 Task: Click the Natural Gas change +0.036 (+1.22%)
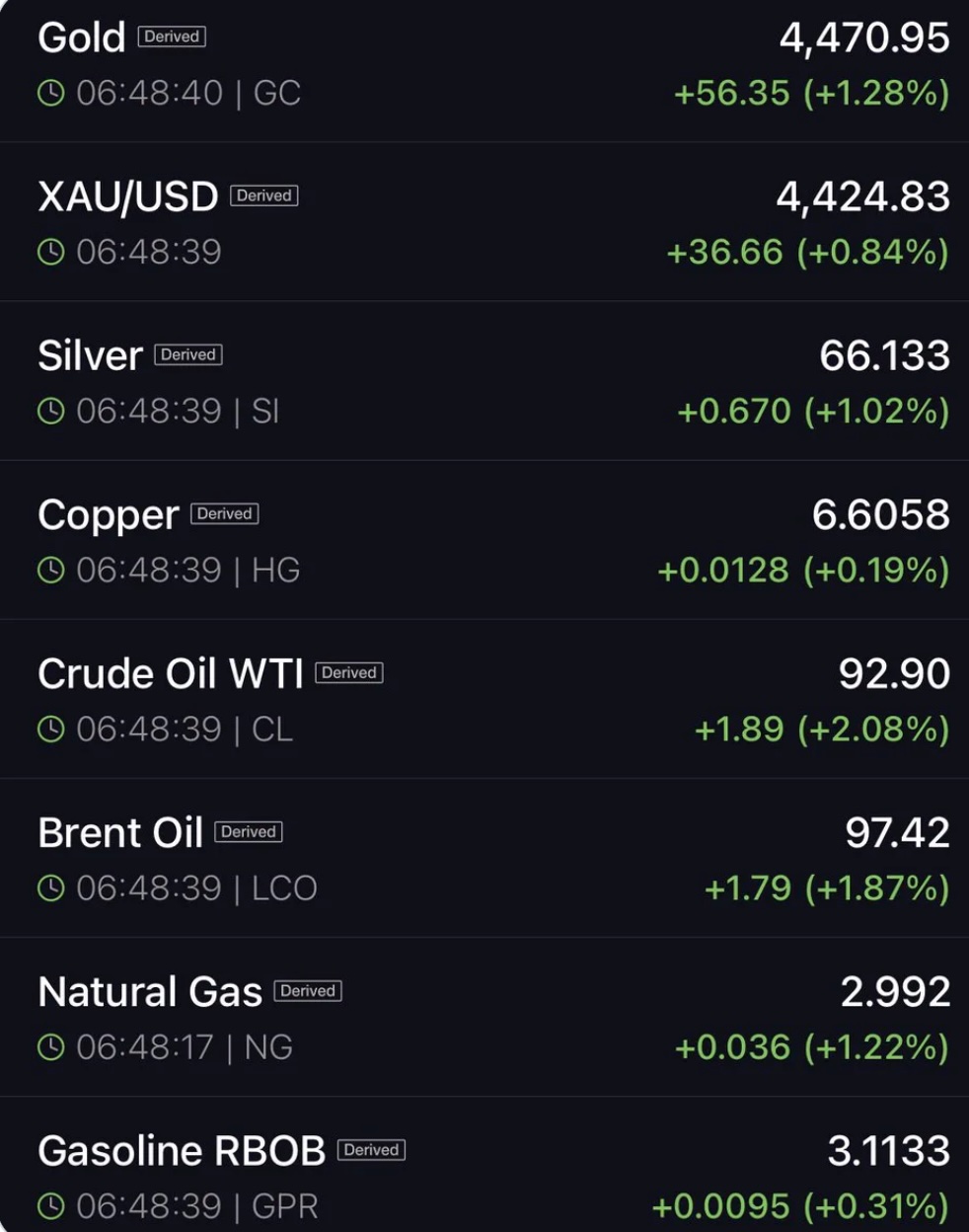(811, 1046)
